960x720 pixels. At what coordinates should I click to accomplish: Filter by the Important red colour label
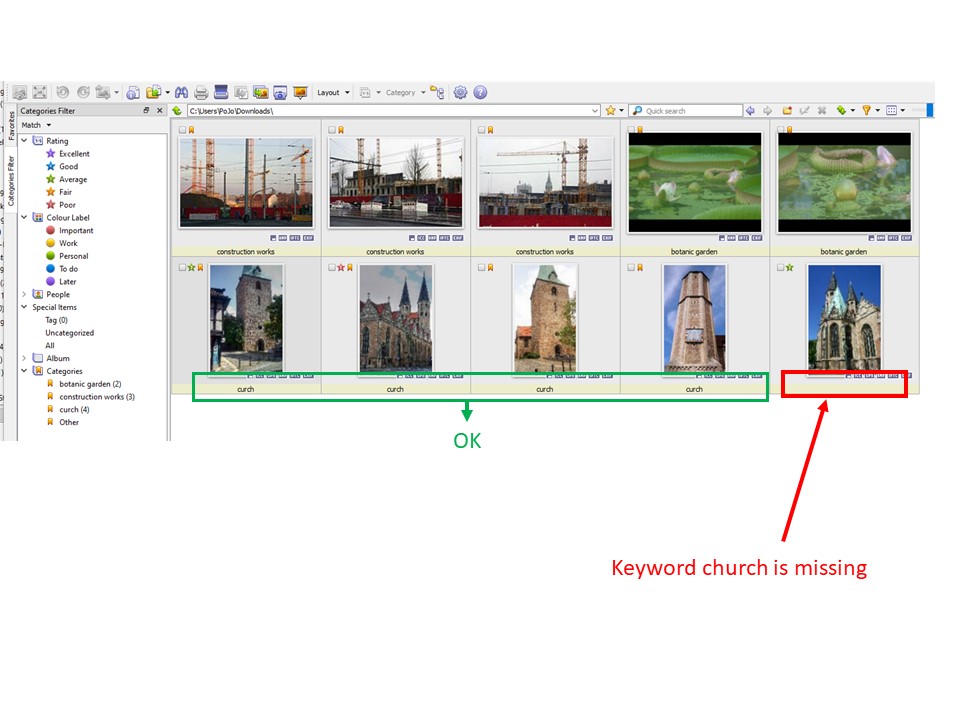(x=75, y=231)
